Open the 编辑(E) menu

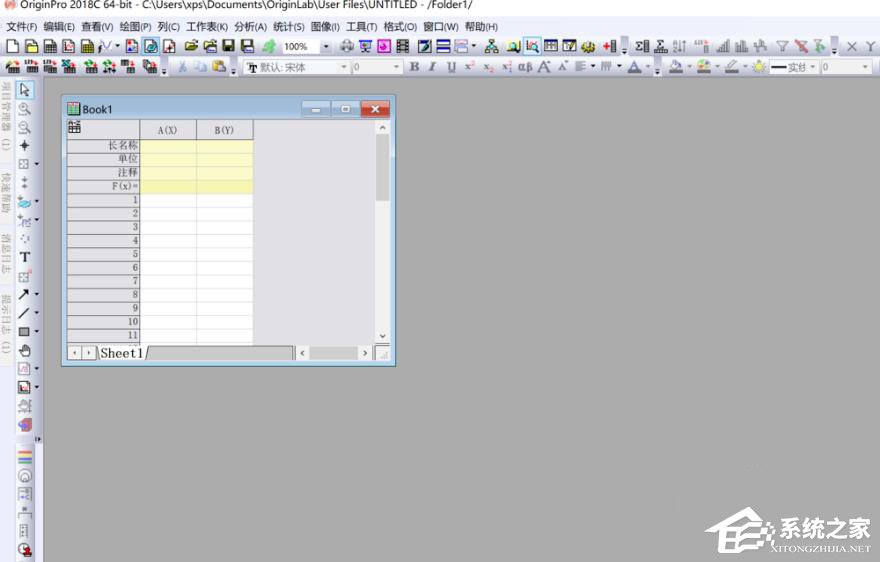coord(59,26)
